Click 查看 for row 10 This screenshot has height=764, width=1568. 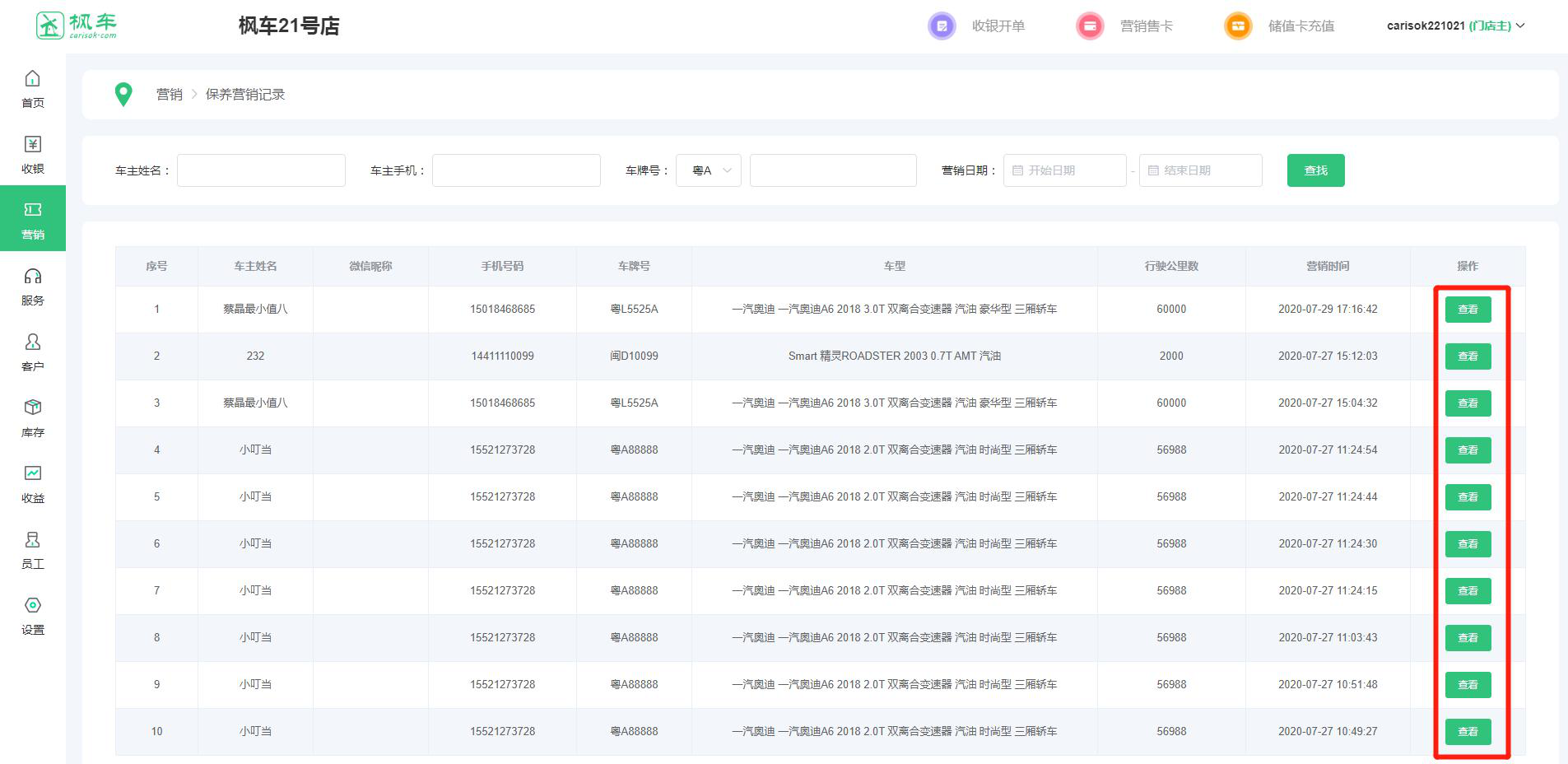click(1468, 732)
